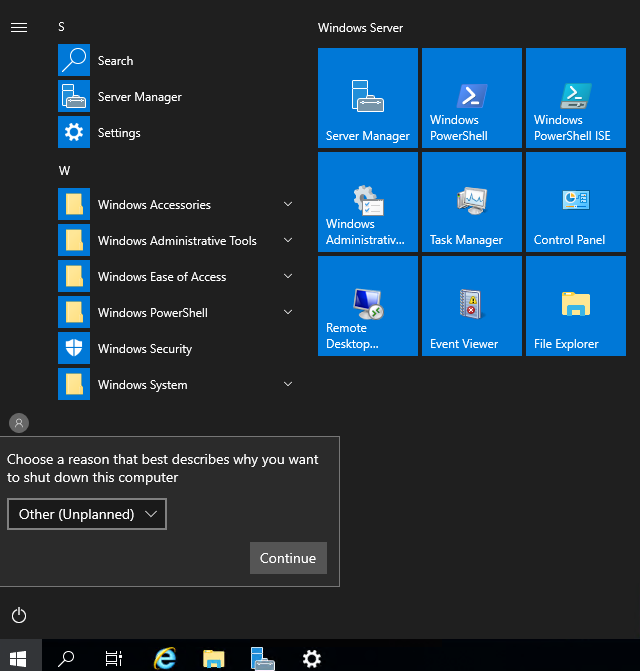Open Windows Security from the app list

[175, 348]
